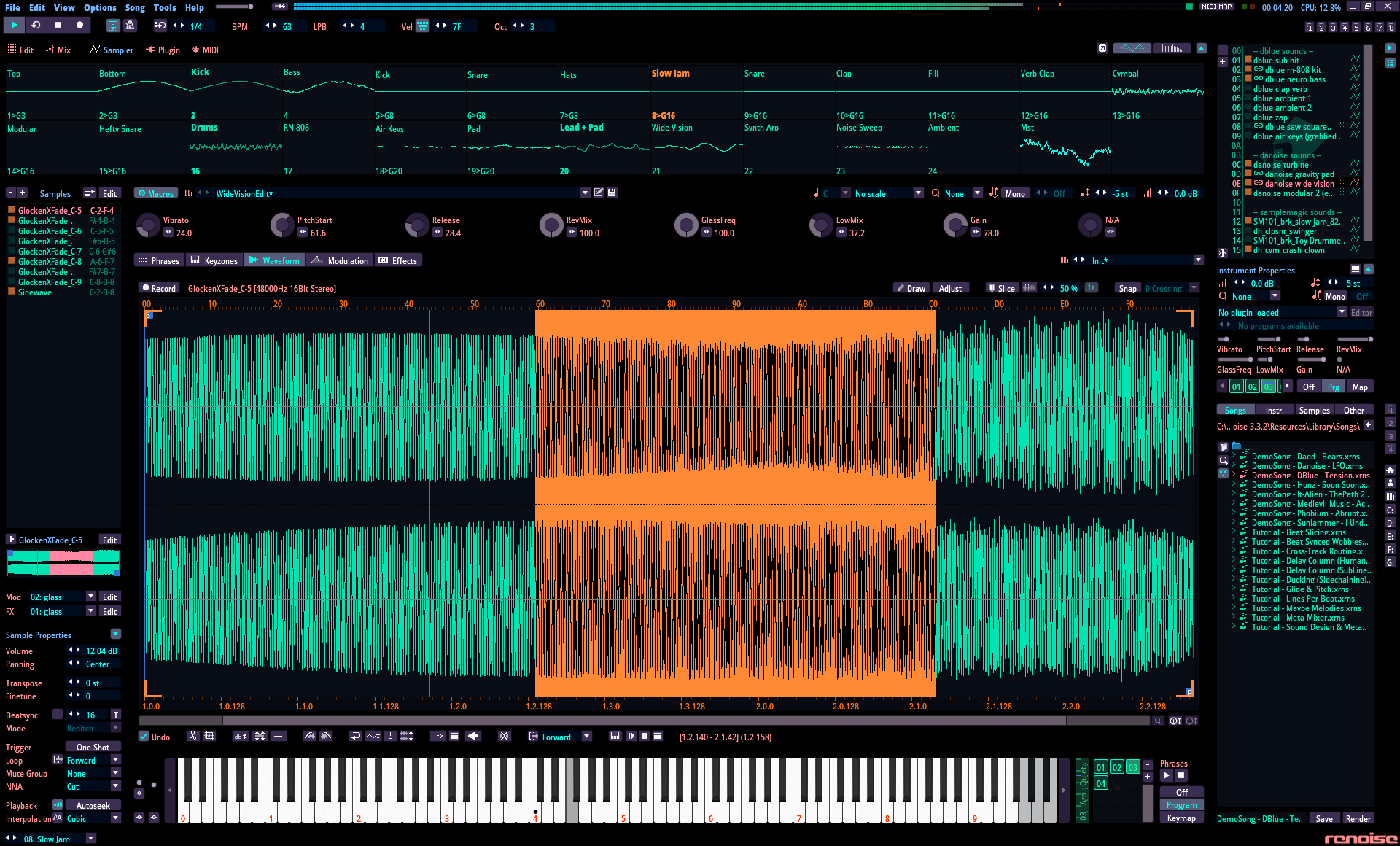Click the waveform horizontal scrollbar
Viewport: 1400px width, 846px height.
point(645,721)
